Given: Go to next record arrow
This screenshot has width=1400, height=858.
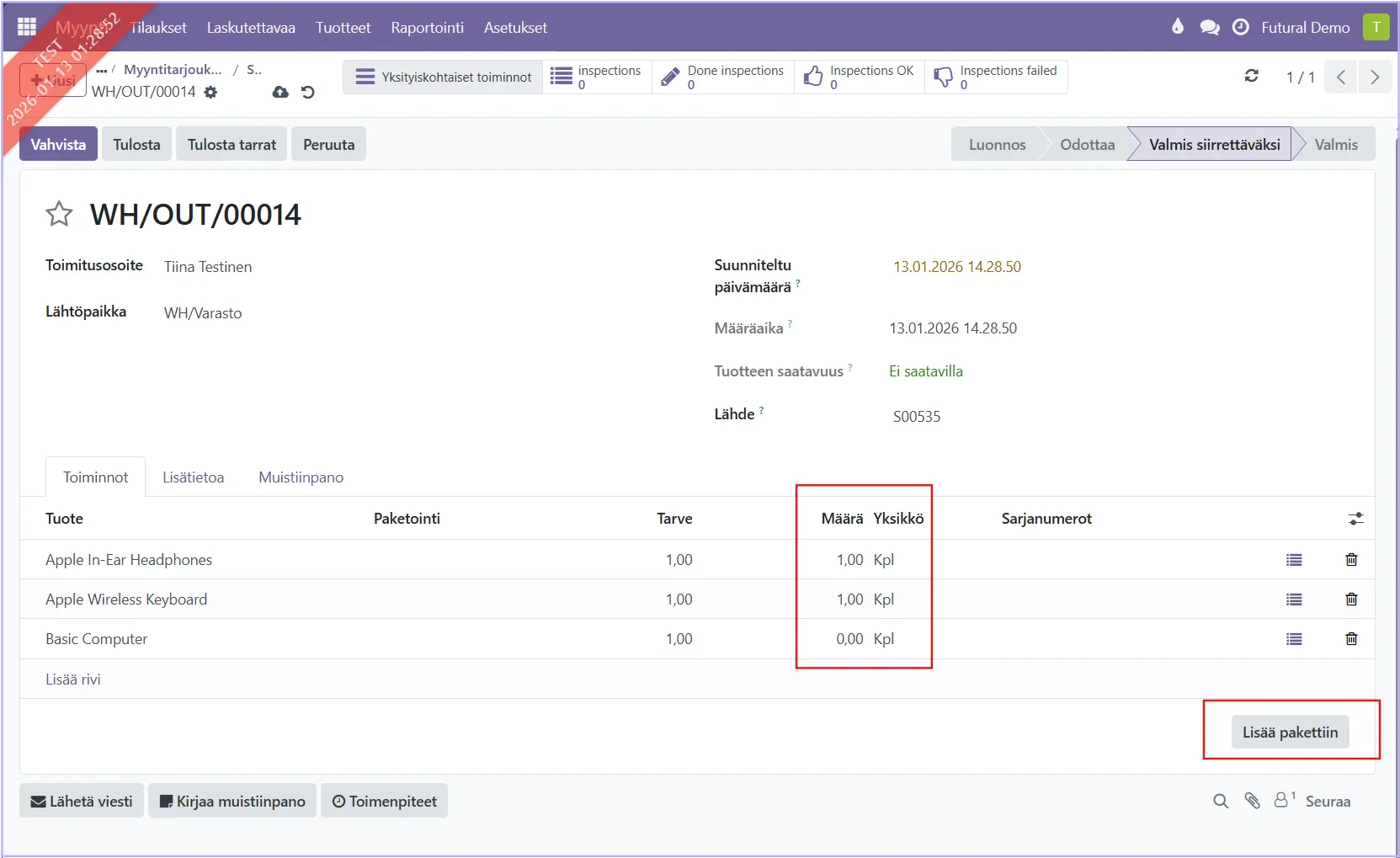Looking at the screenshot, I should [1375, 77].
